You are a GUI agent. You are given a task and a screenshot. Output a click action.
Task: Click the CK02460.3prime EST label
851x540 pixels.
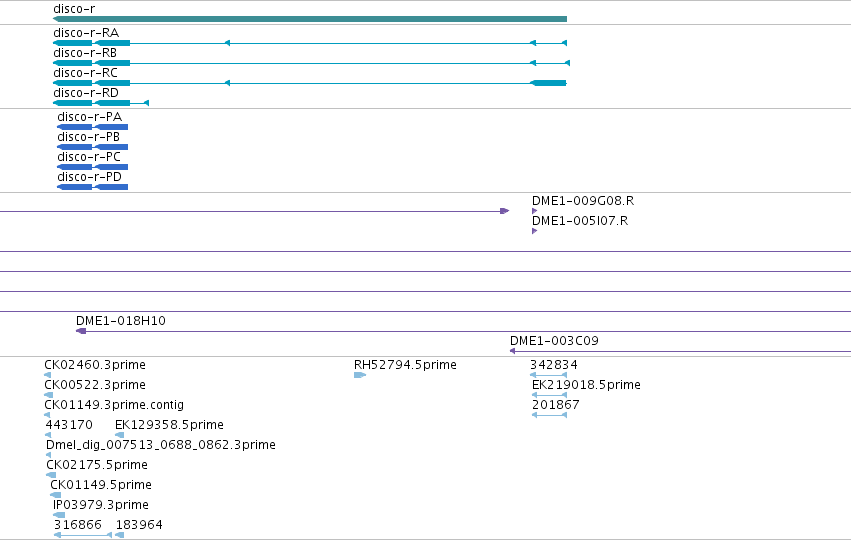coord(95,365)
